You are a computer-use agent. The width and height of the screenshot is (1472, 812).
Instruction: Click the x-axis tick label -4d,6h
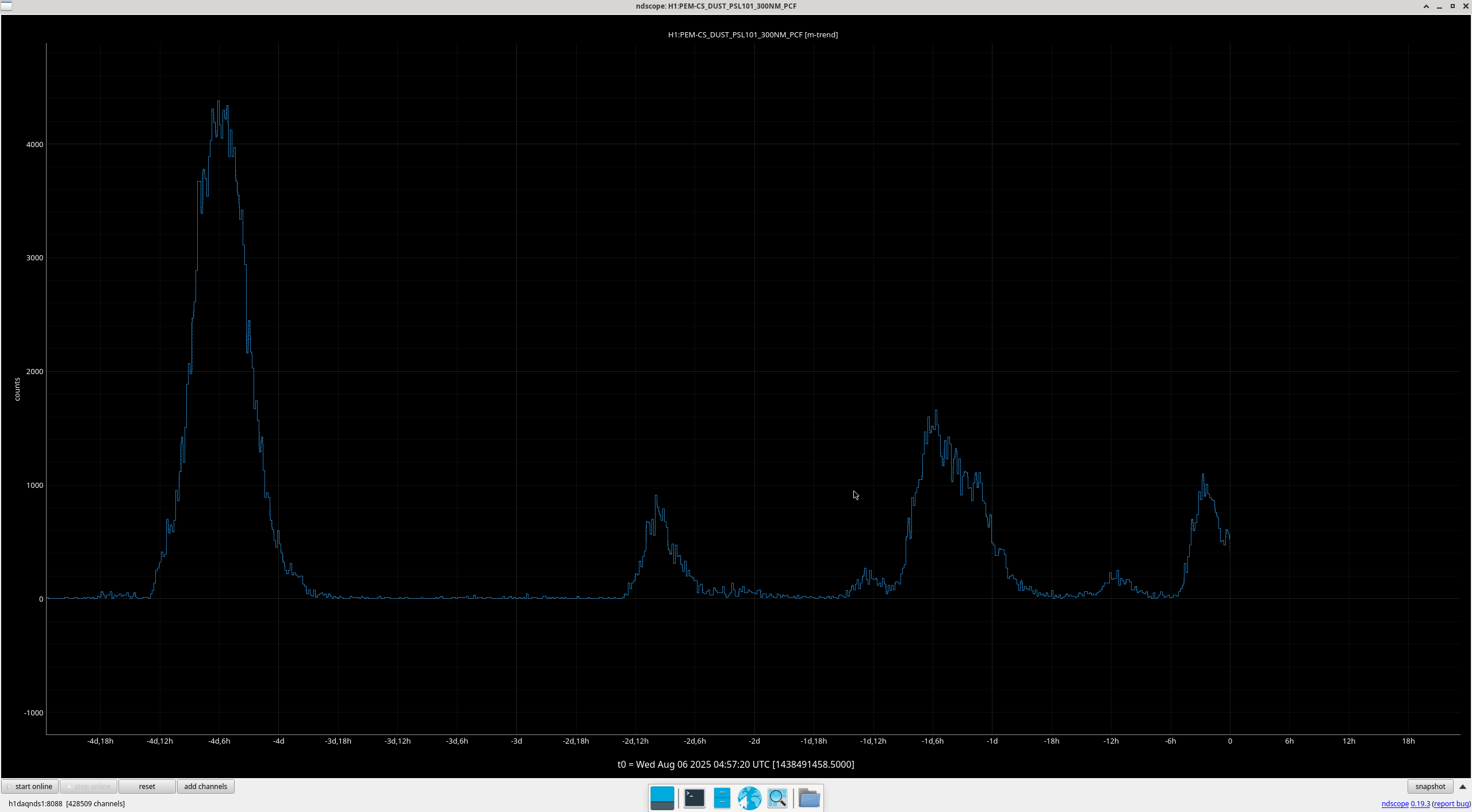tap(219, 741)
